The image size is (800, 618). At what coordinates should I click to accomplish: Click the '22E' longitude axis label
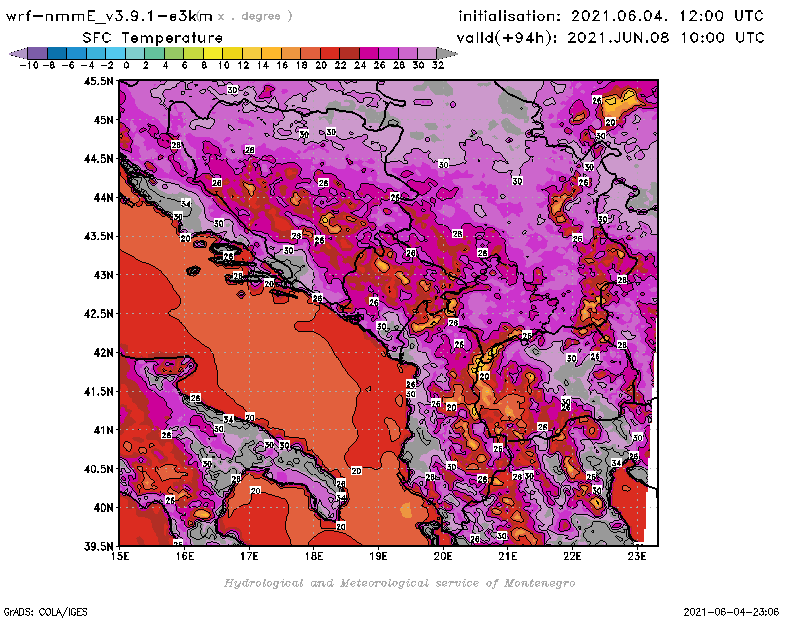[572, 556]
